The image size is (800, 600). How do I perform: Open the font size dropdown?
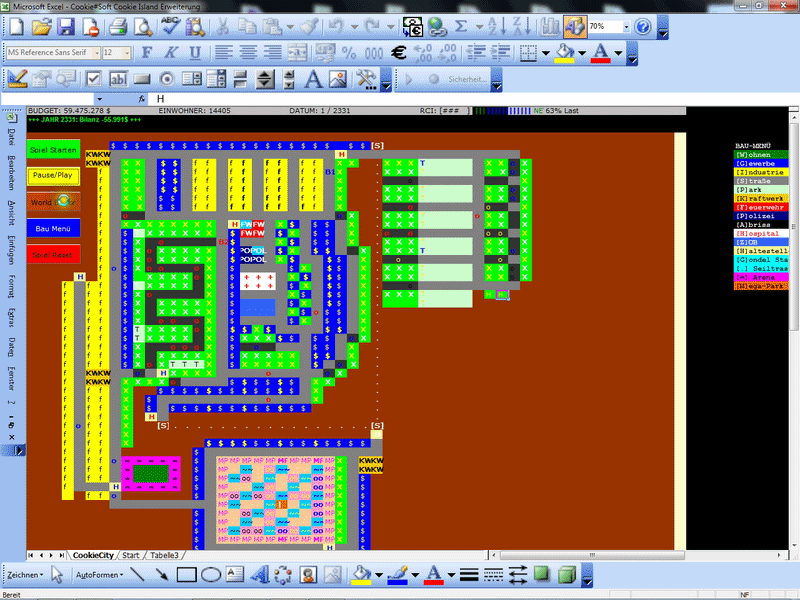point(127,53)
